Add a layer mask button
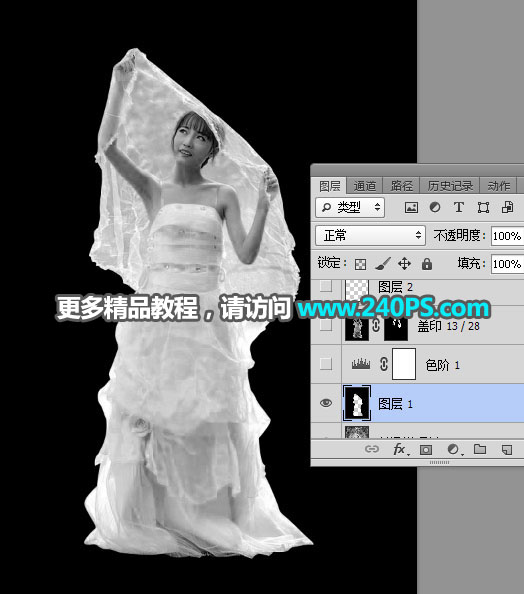 pos(426,450)
